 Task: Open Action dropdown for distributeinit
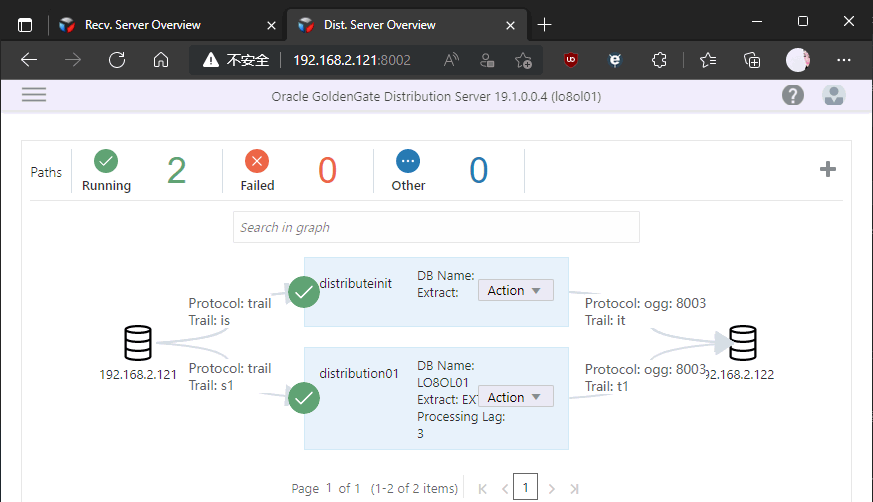[x=515, y=291]
